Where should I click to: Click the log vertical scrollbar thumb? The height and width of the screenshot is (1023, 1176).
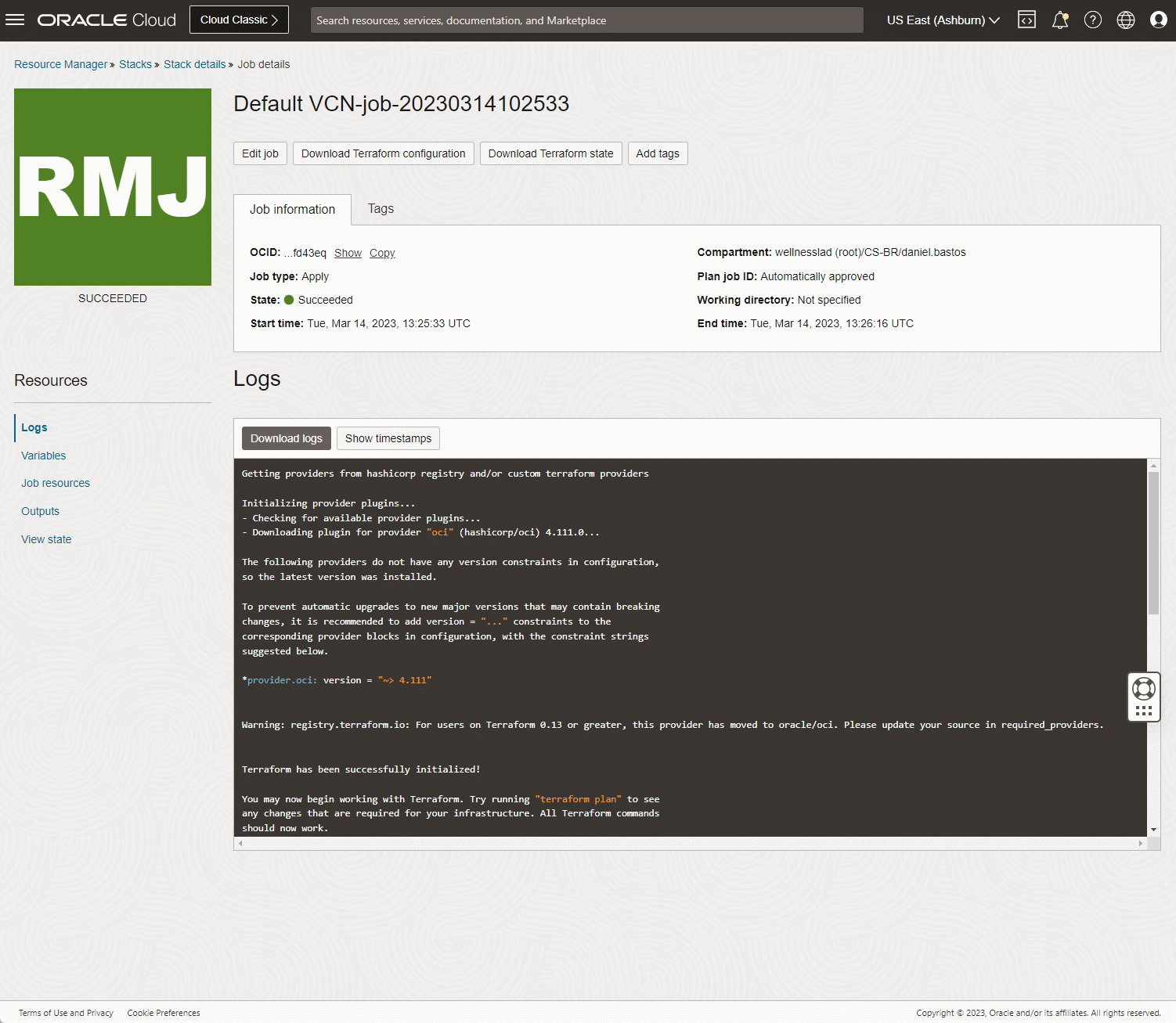tap(1153, 544)
